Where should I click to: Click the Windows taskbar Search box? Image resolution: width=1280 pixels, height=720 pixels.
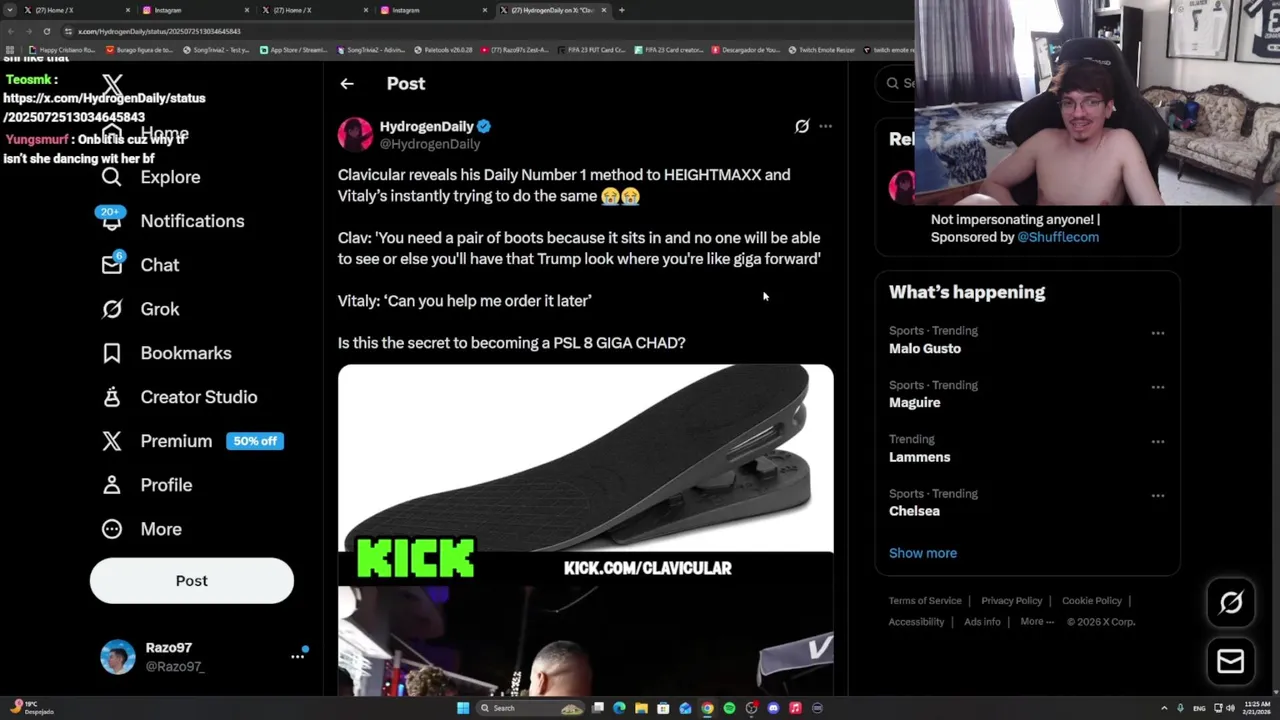(530, 708)
